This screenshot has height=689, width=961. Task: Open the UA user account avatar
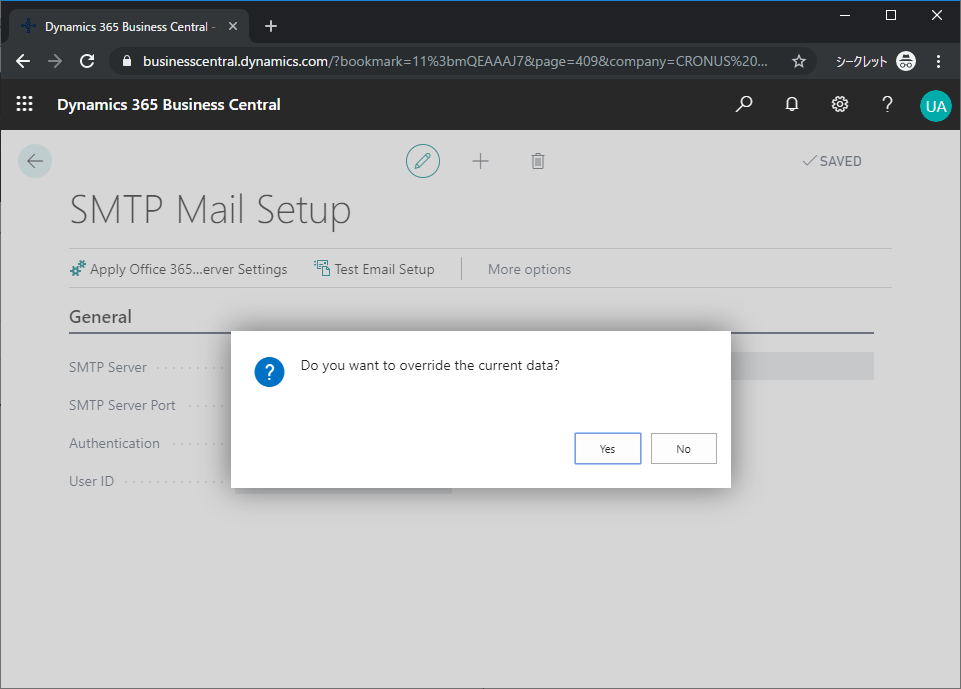935,106
